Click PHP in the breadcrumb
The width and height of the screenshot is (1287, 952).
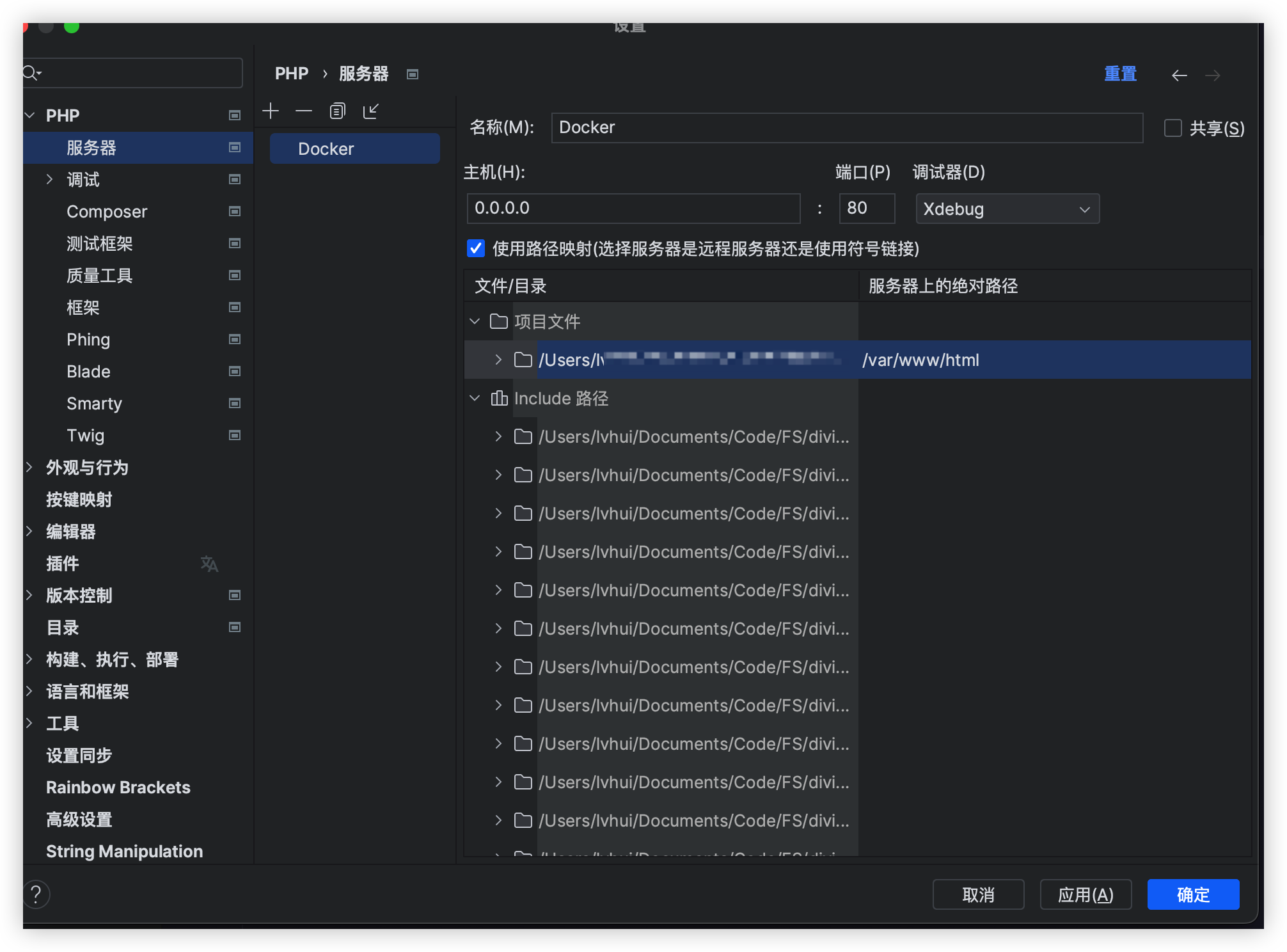point(292,74)
